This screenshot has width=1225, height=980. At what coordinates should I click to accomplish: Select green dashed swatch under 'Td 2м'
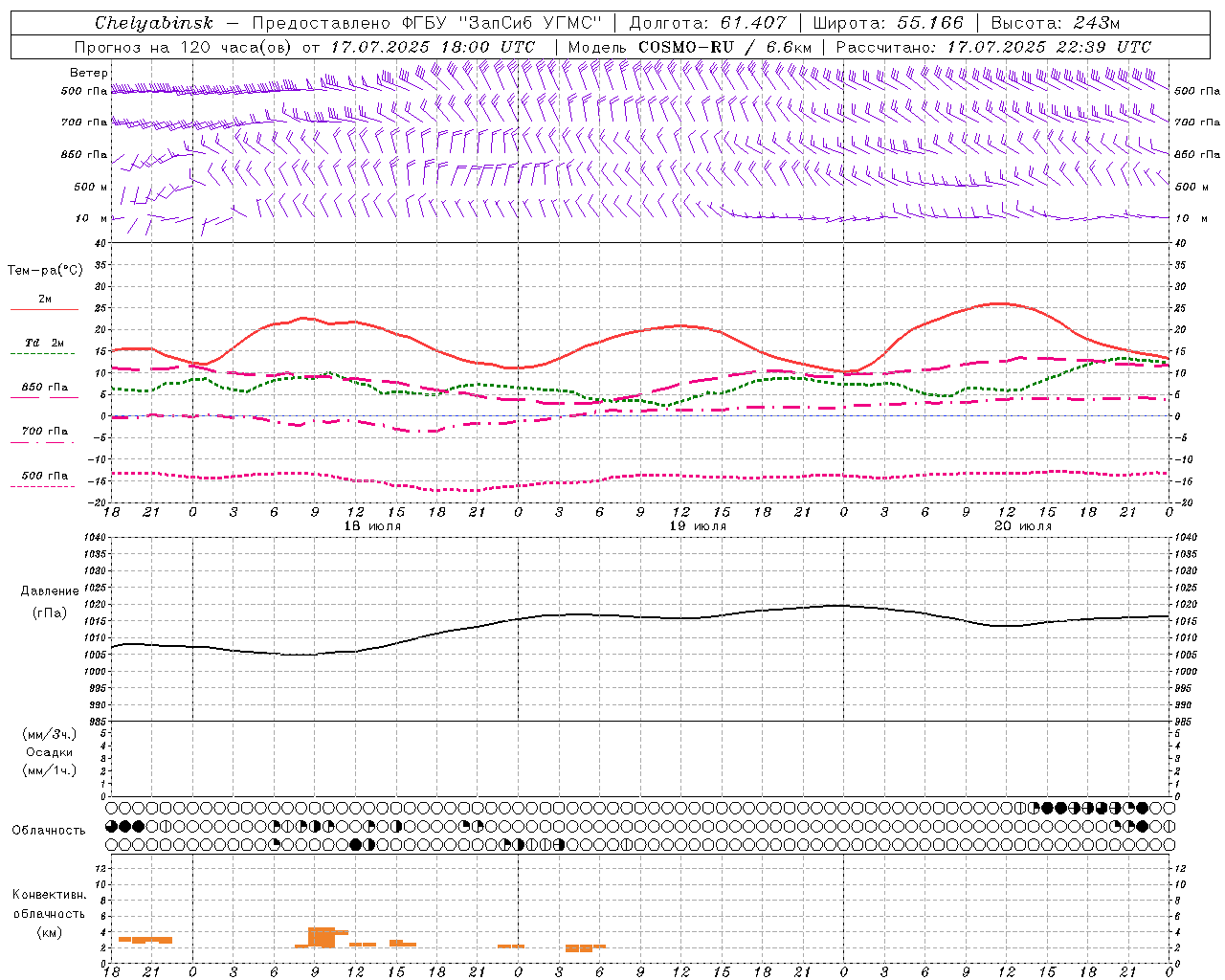43,354
